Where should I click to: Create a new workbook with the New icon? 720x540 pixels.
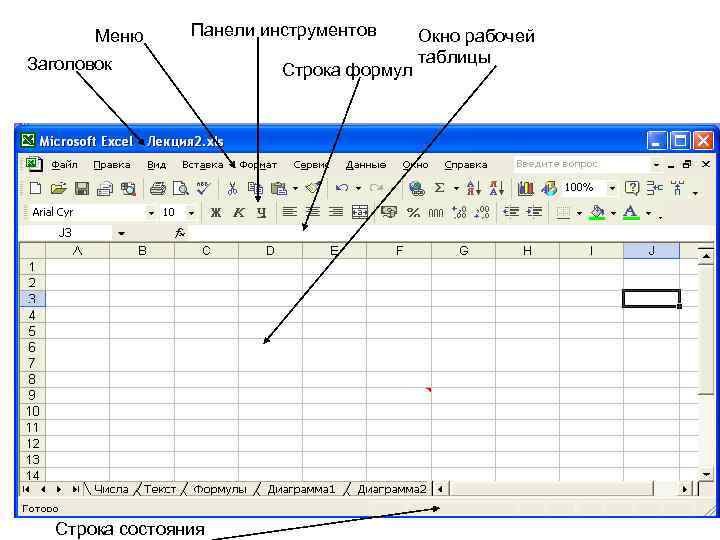[x=35, y=188]
